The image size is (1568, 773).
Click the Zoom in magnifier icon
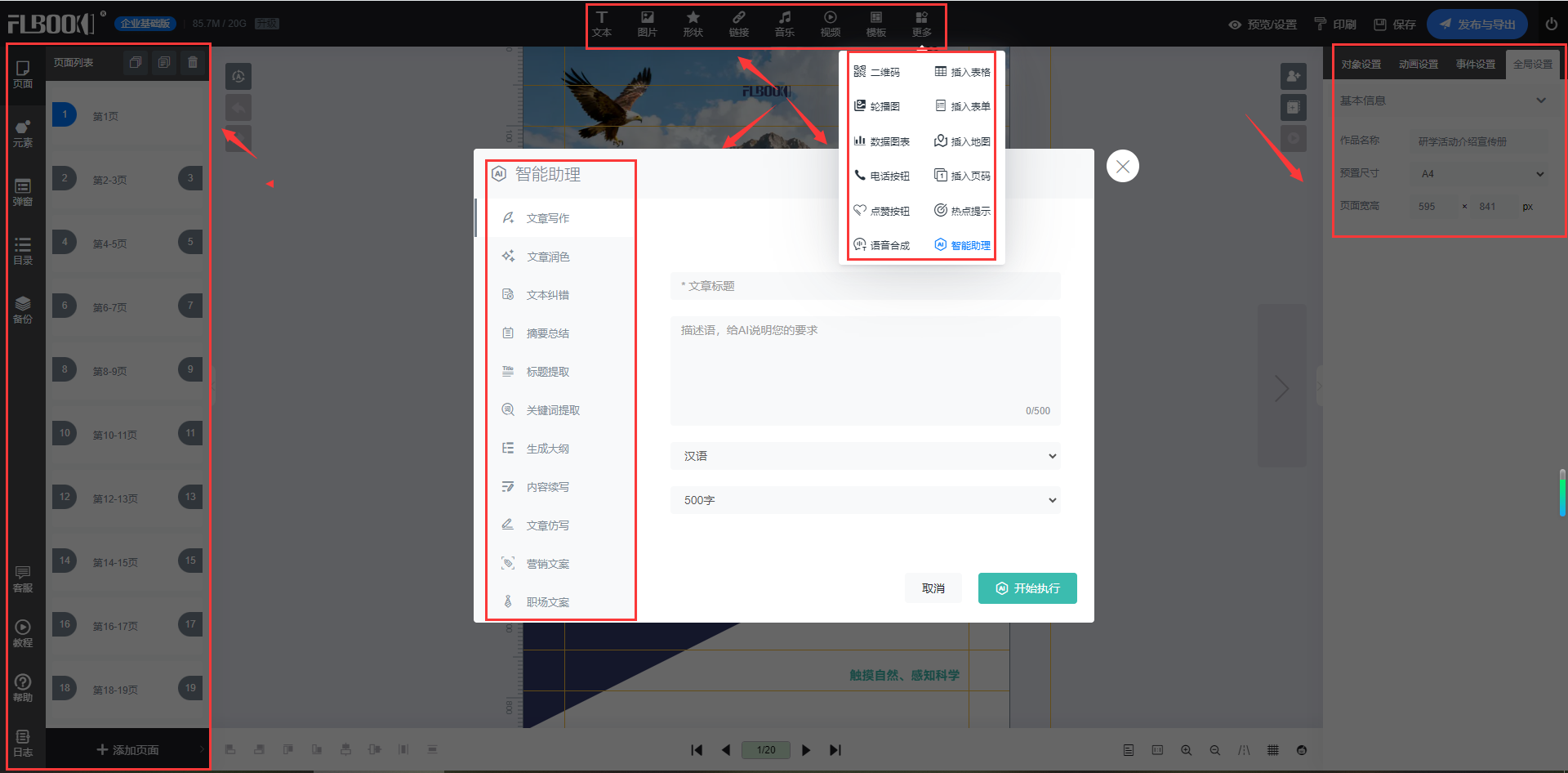click(x=1186, y=750)
